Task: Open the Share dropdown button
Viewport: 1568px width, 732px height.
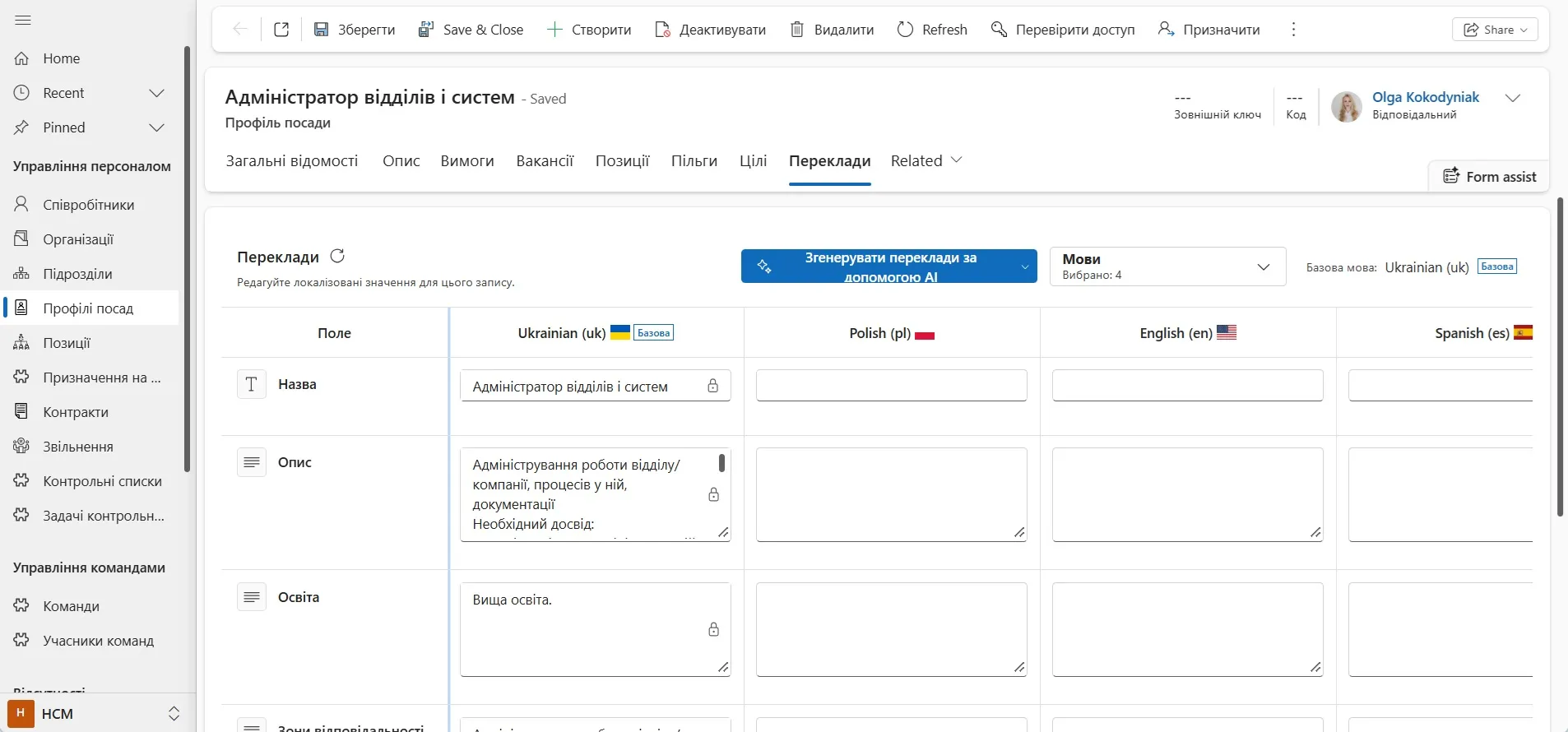Action: click(1495, 30)
